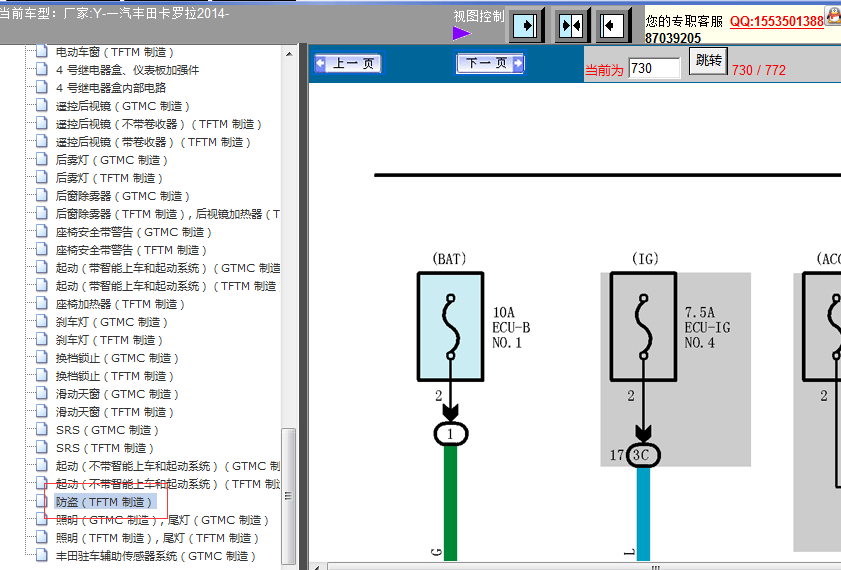Select 遥控后视镜 (不带卷收器) (TFTM 制造)
The image size is (841, 570).
coord(158,124)
